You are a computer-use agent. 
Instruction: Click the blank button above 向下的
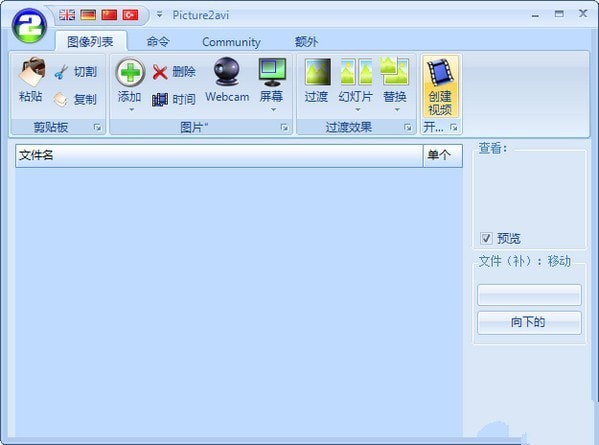529,295
